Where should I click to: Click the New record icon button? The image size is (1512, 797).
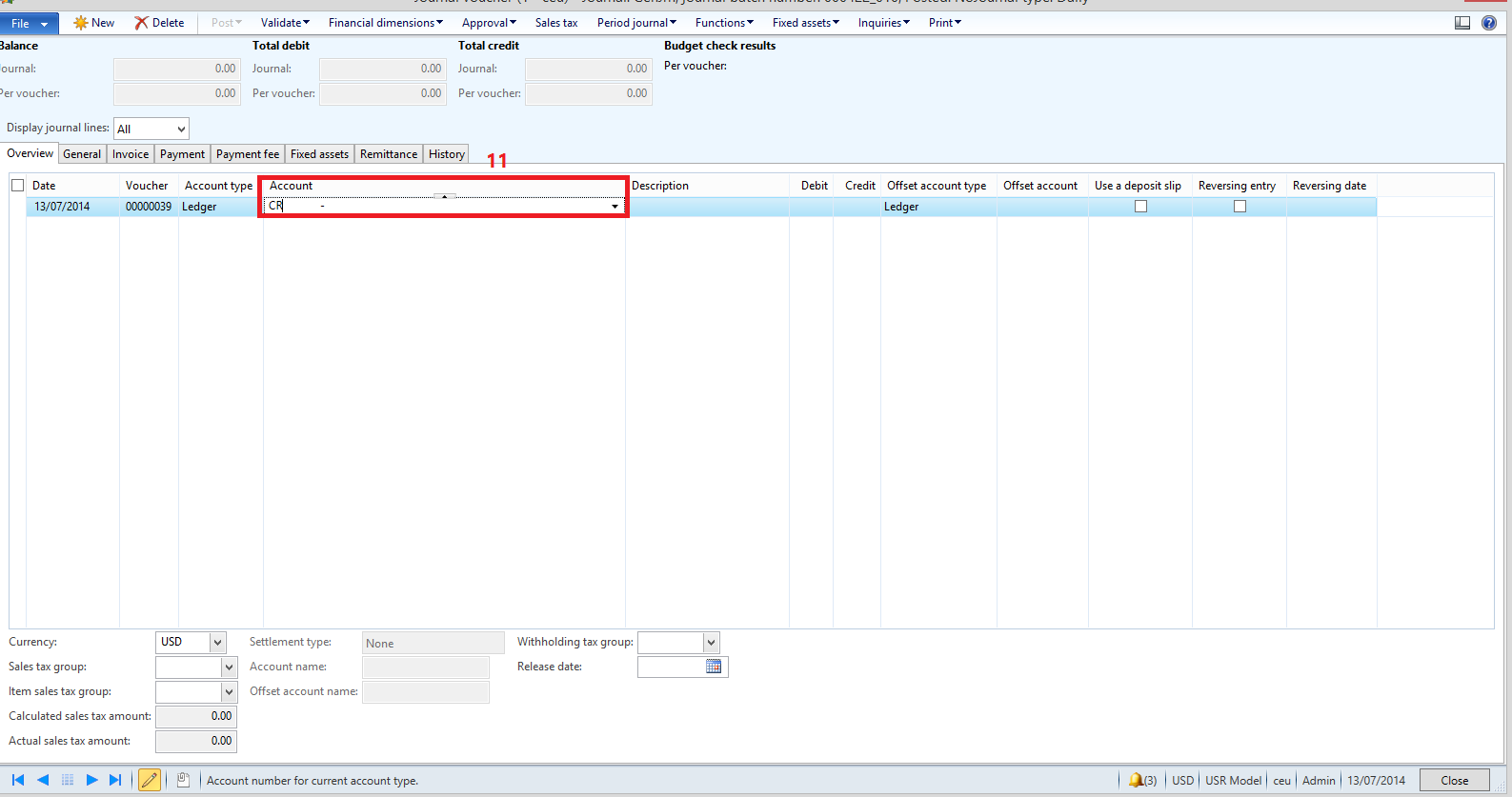93,23
